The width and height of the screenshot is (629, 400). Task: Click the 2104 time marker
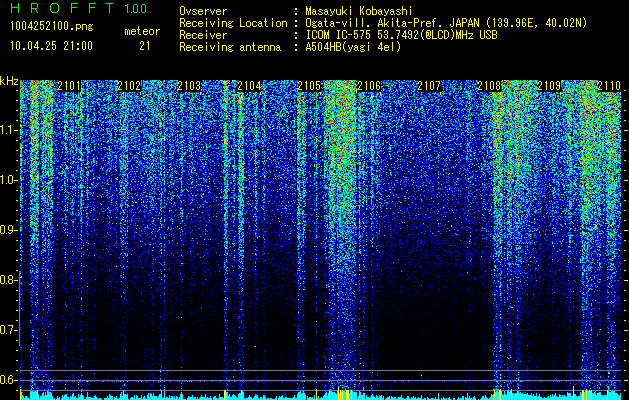coord(249,86)
